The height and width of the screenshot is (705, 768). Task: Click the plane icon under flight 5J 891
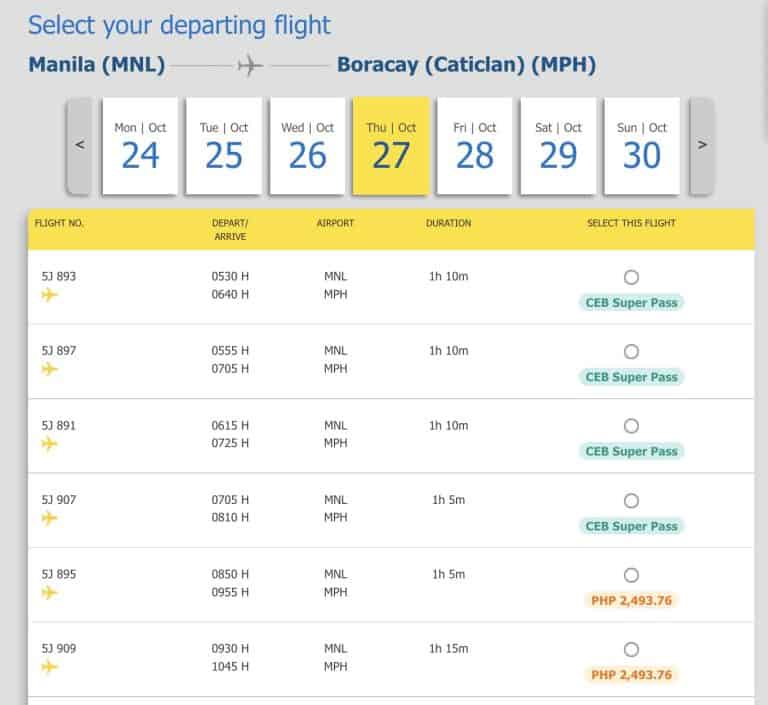pos(49,444)
